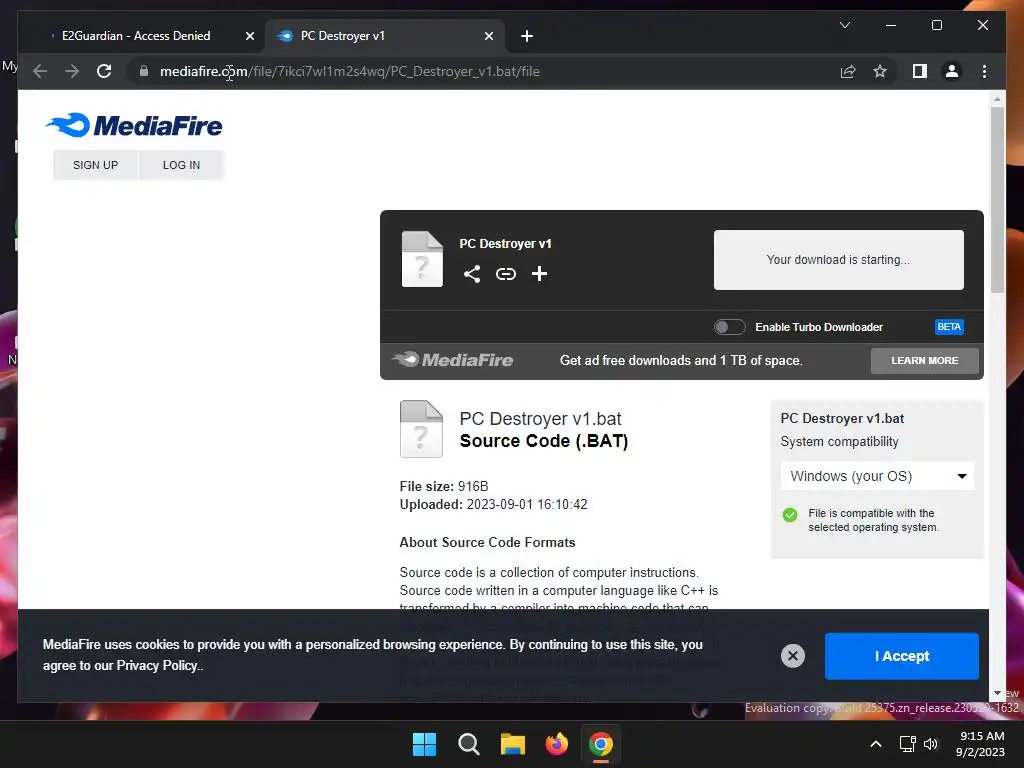Image resolution: width=1024 pixels, height=768 pixels.
Task: Dismiss the cookie banner with the X icon
Action: pyautogui.click(x=793, y=656)
